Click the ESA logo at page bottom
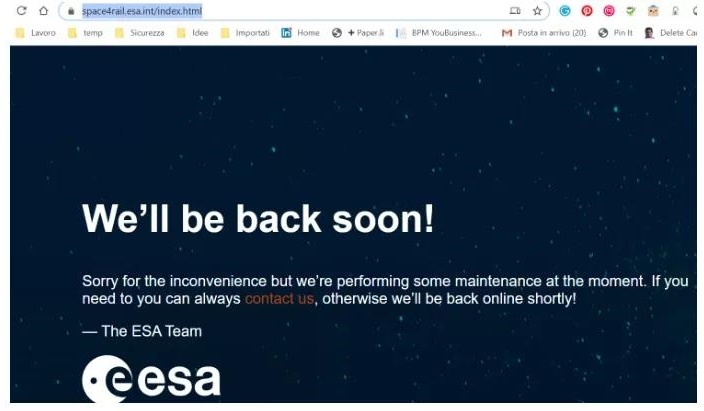The image size is (704, 411). (151, 379)
